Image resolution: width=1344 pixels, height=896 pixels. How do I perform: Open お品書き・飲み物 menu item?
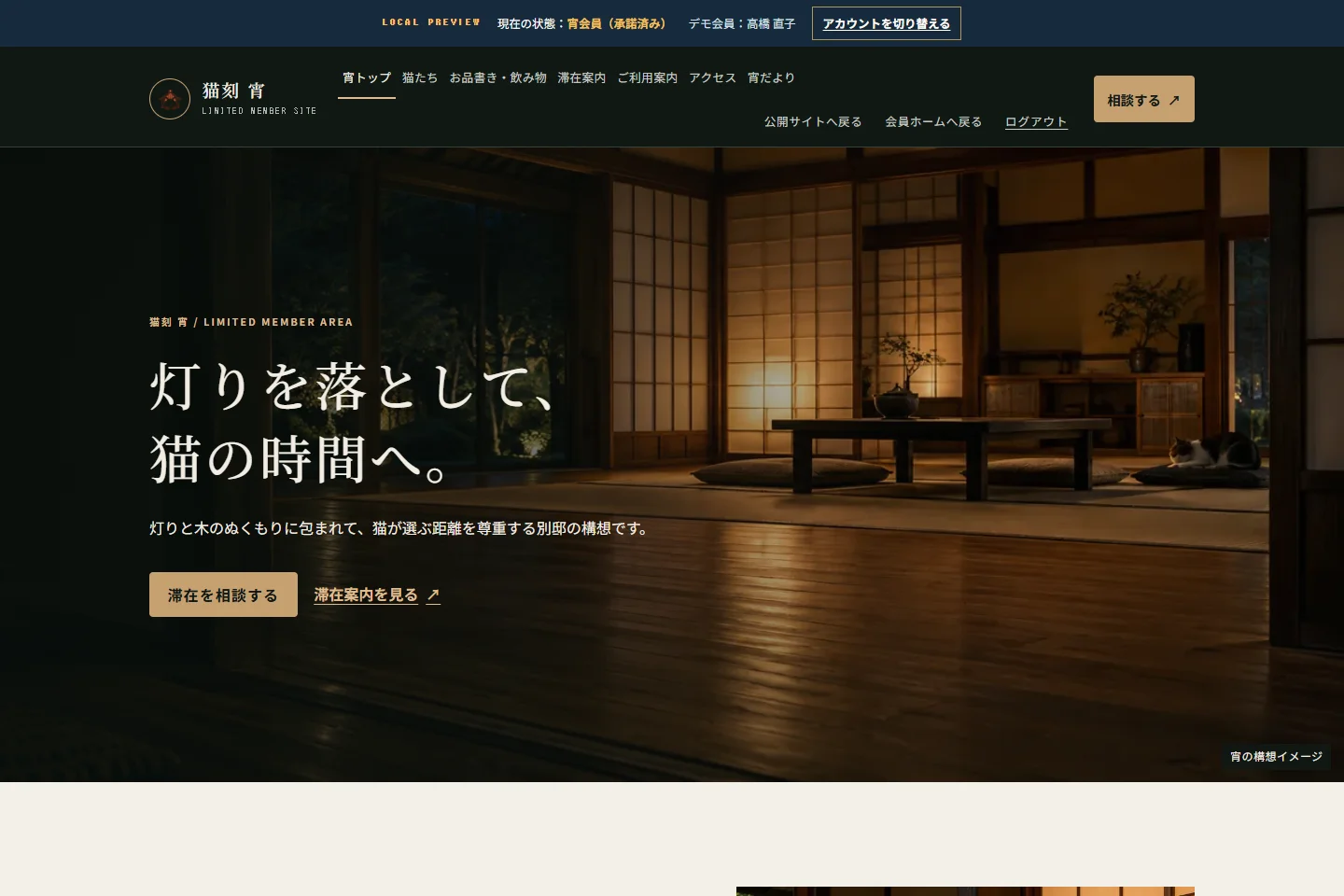pyautogui.click(x=498, y=78)
